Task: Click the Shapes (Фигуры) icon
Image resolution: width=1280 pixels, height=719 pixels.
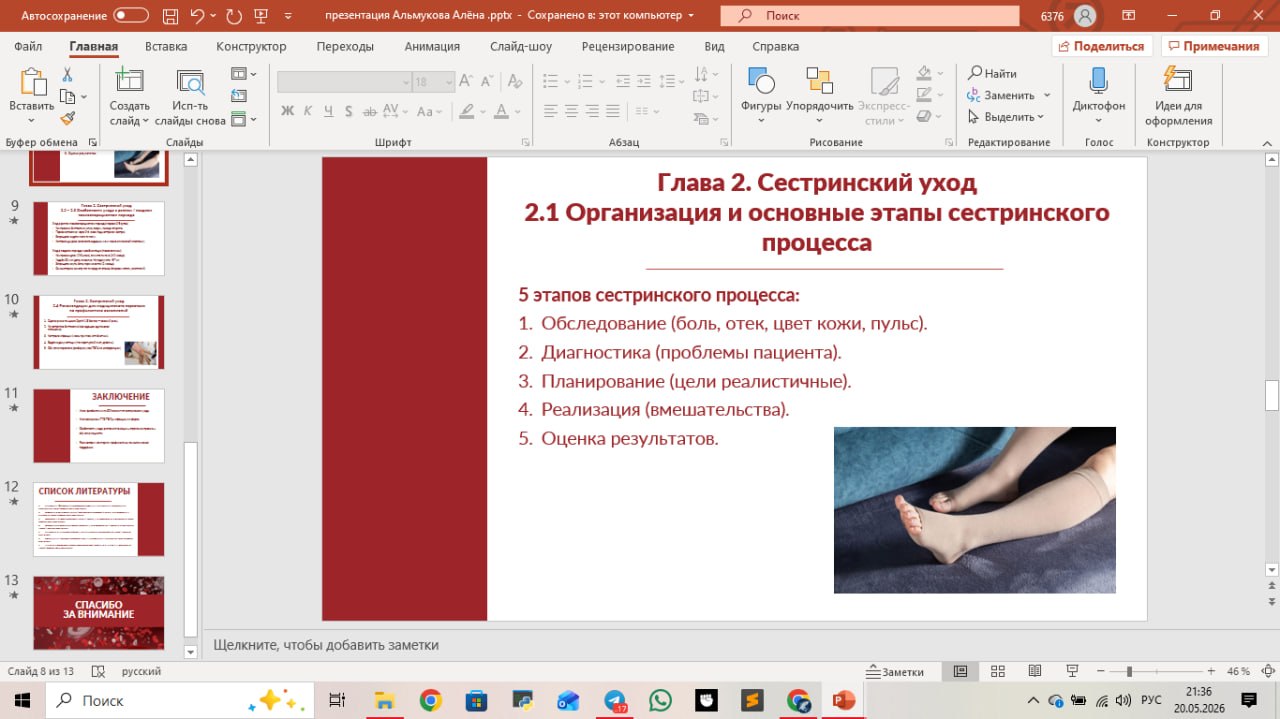Action: (761, 81)
